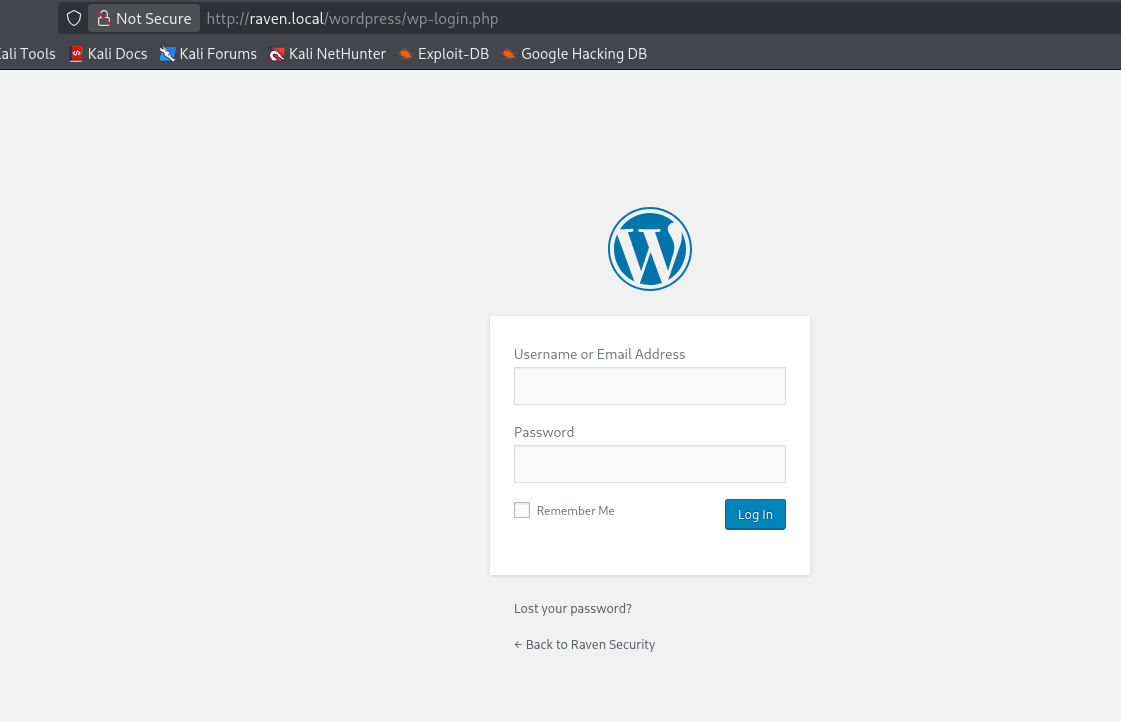Click the browser address bar
Viewport: 1121px width, 722px height.
click(352, 17)
